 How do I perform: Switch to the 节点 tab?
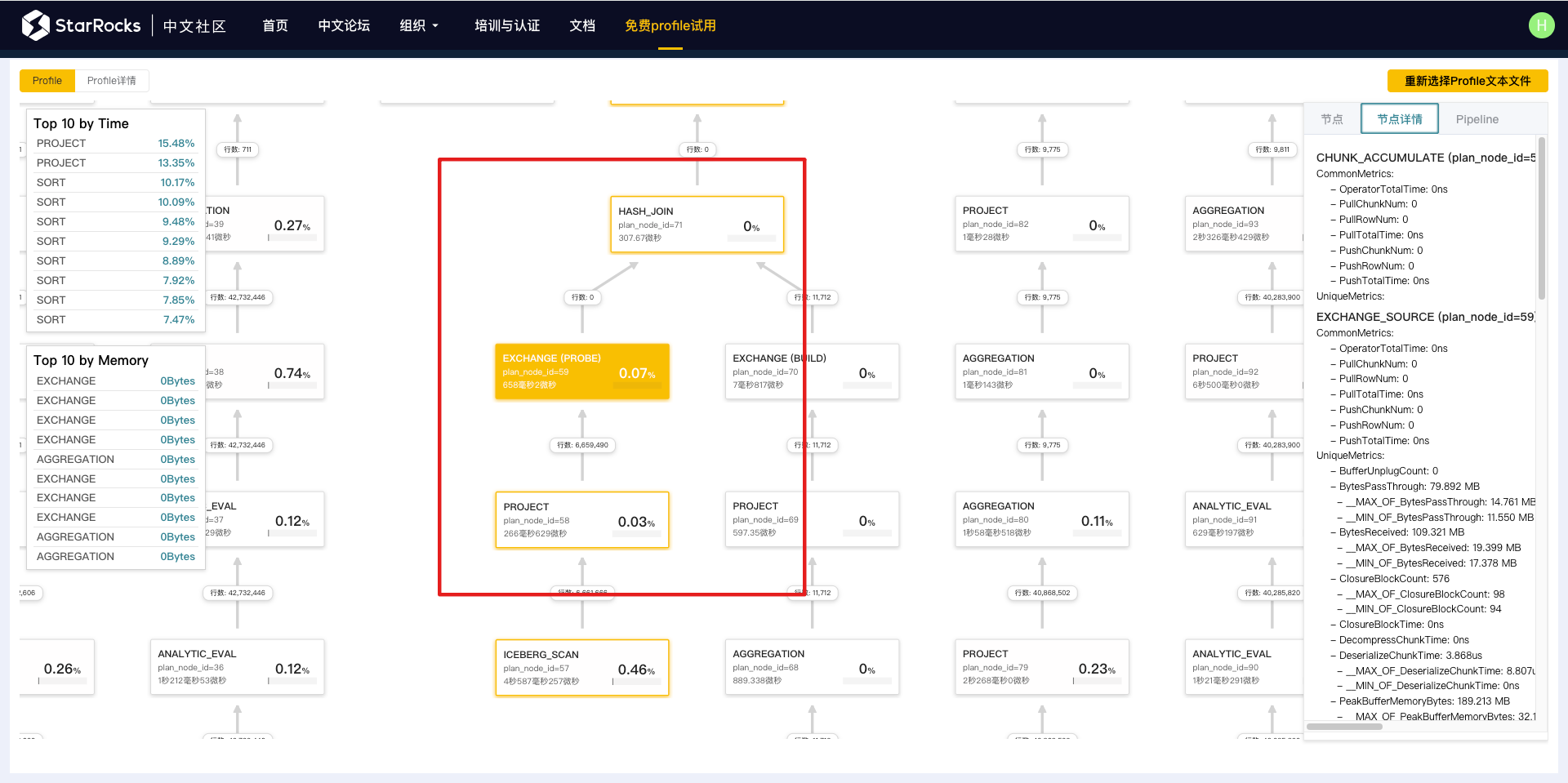[1332, 119]
